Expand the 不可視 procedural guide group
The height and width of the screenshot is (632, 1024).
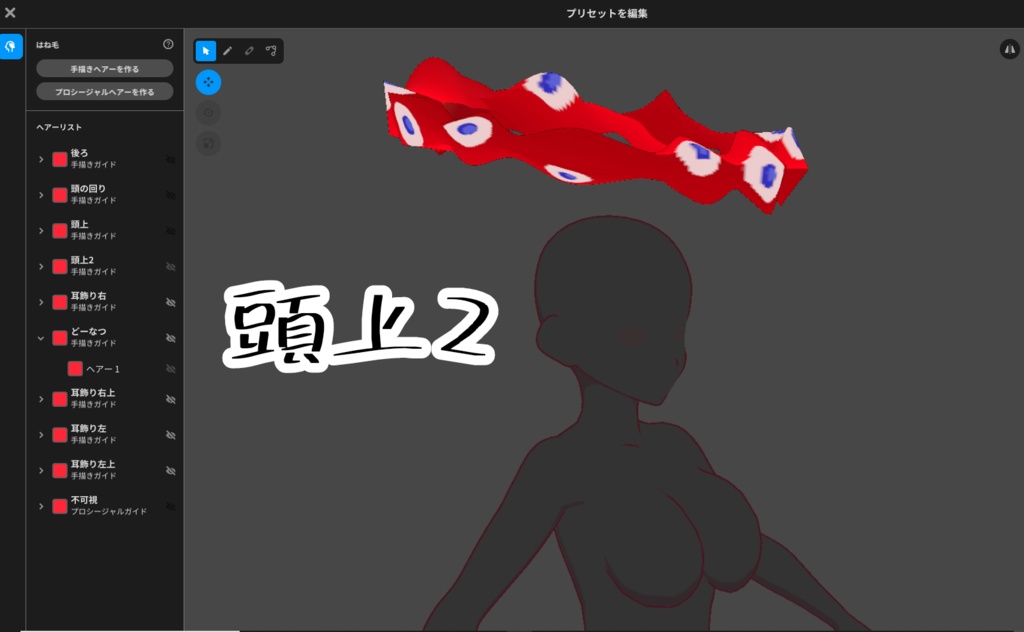pyautogui.click(x=40, y=506)
